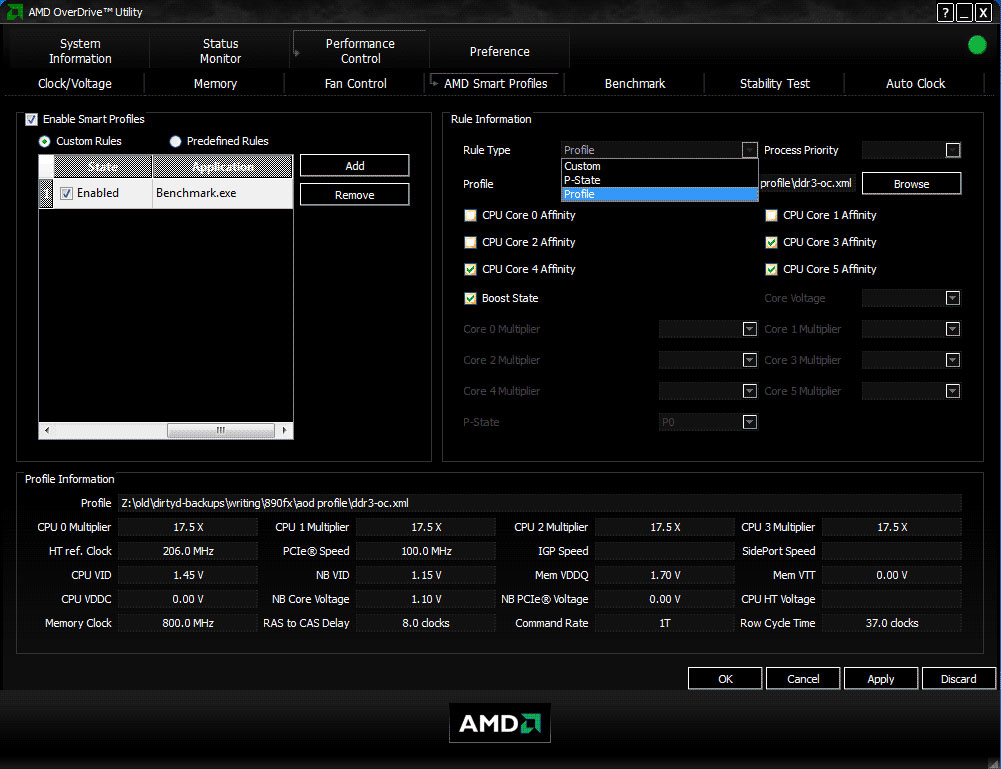This screenshot has height=769, width=1001.
Task: Browse for a profile file
Action: 911,184
